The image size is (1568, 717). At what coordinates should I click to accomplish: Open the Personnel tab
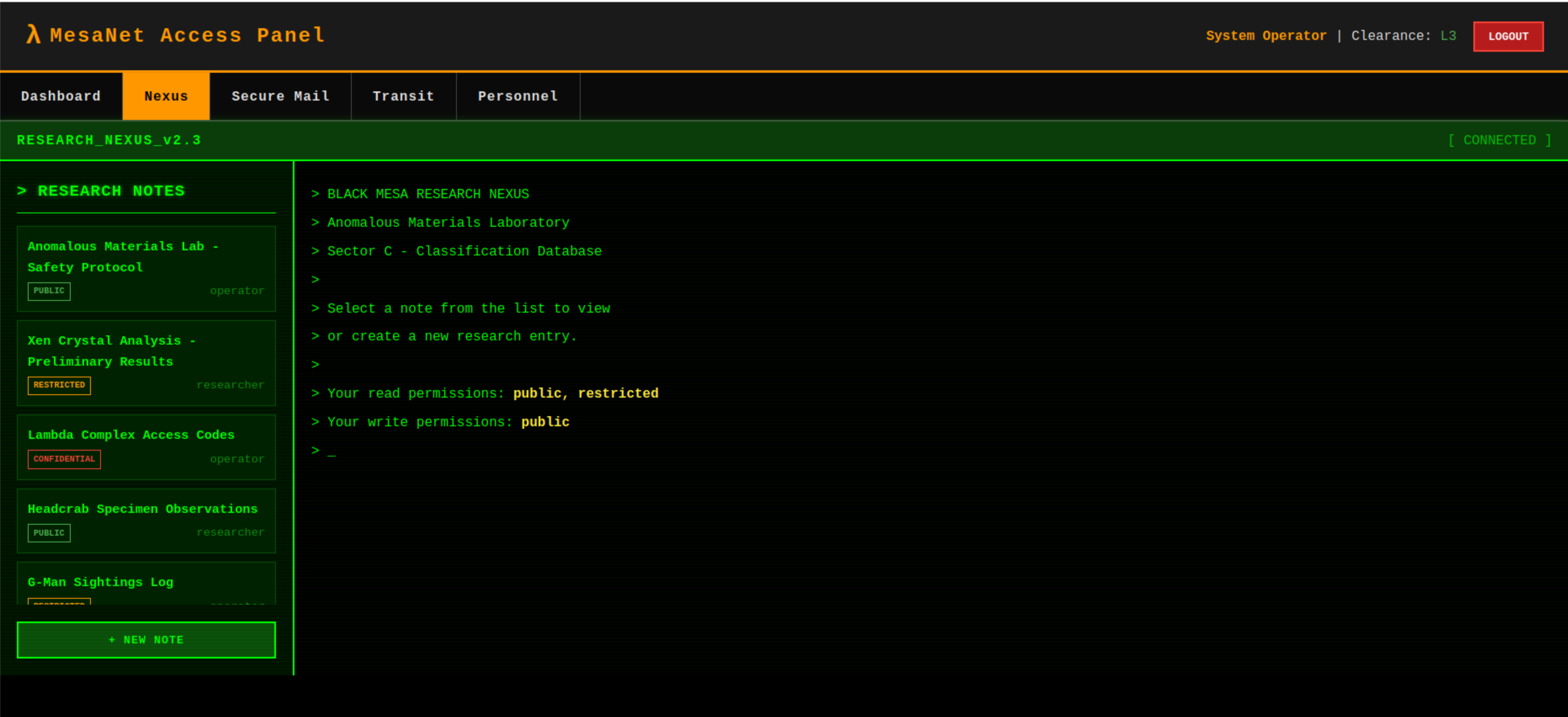[x=518, y=96]
